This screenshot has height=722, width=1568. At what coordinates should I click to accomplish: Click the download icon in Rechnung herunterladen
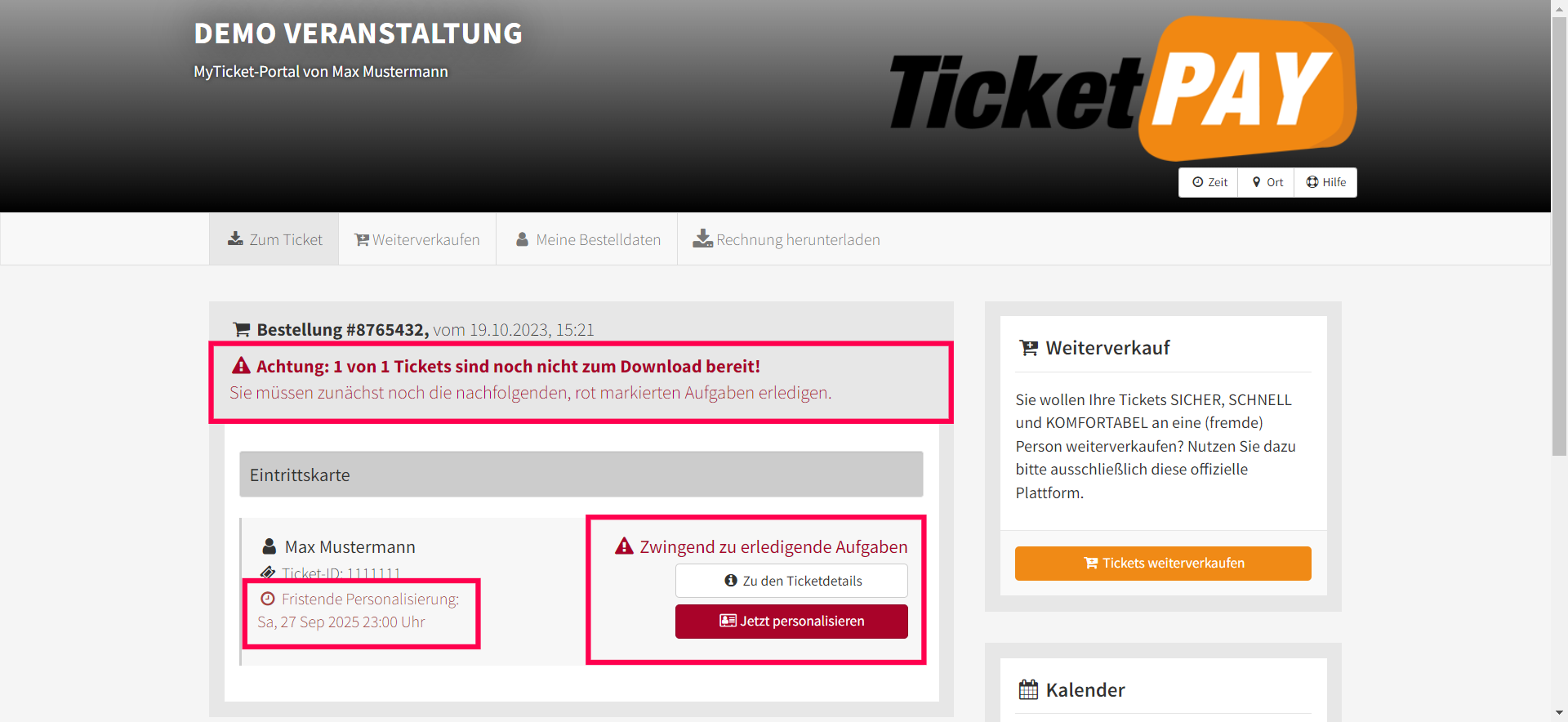[x=702, y=238]
